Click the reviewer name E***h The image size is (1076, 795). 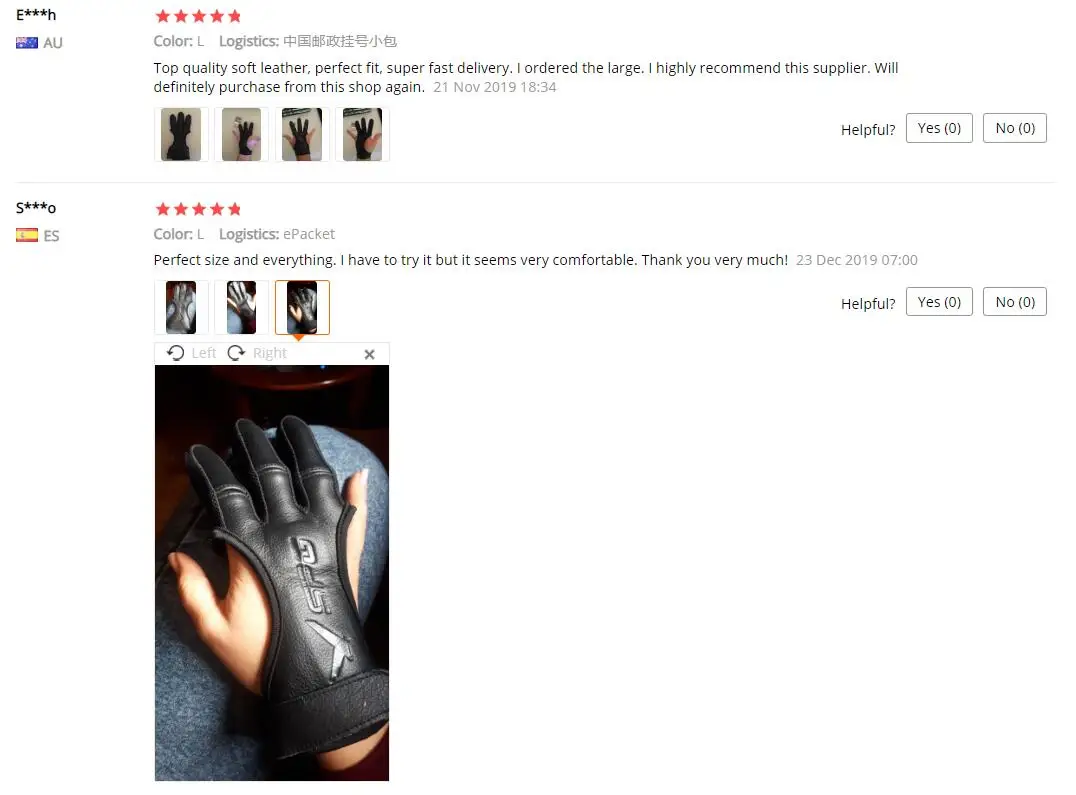36,14
